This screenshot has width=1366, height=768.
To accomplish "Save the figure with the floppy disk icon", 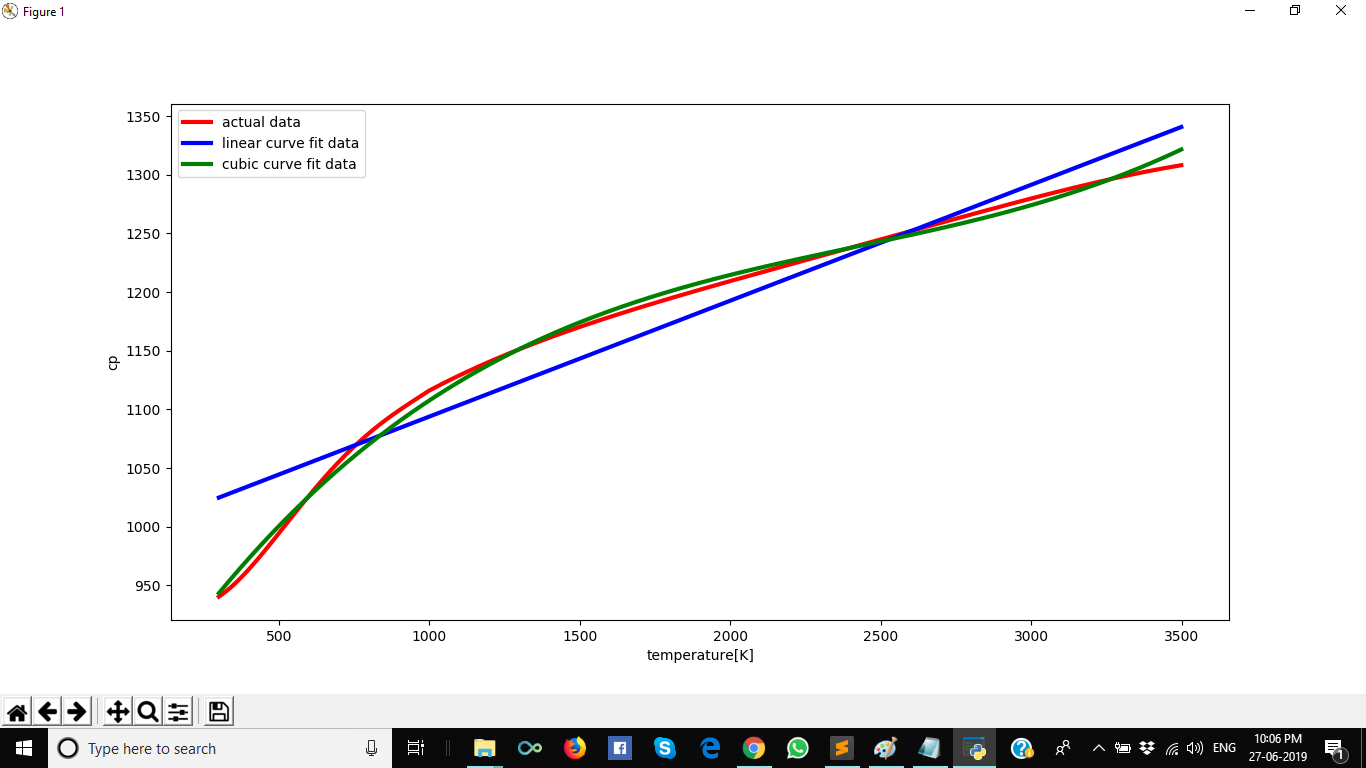I will pos(219,712).
